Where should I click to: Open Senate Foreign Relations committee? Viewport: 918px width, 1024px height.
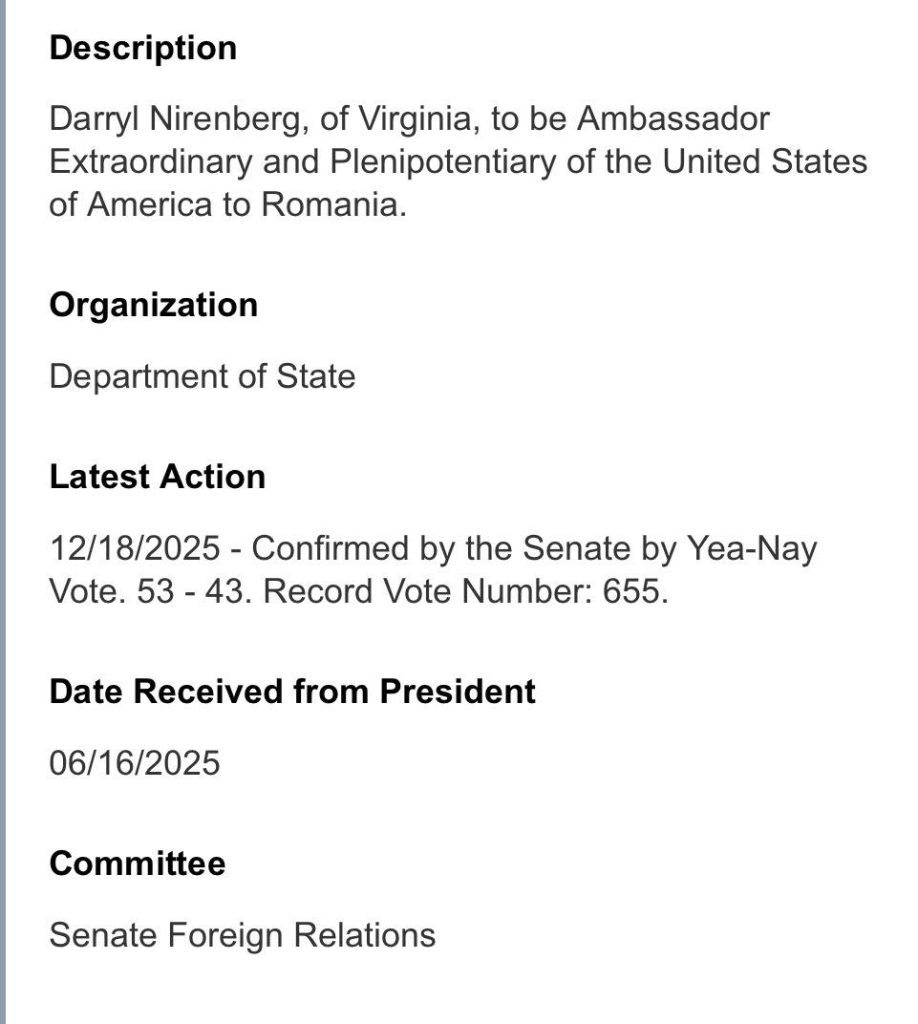coord(242,936)
